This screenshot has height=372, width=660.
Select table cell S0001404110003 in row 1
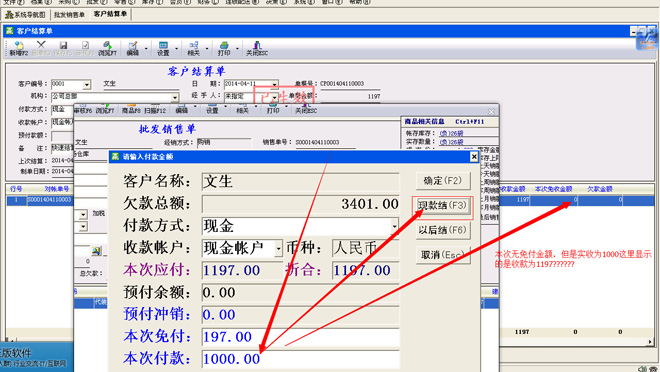(x=50, y=199)
